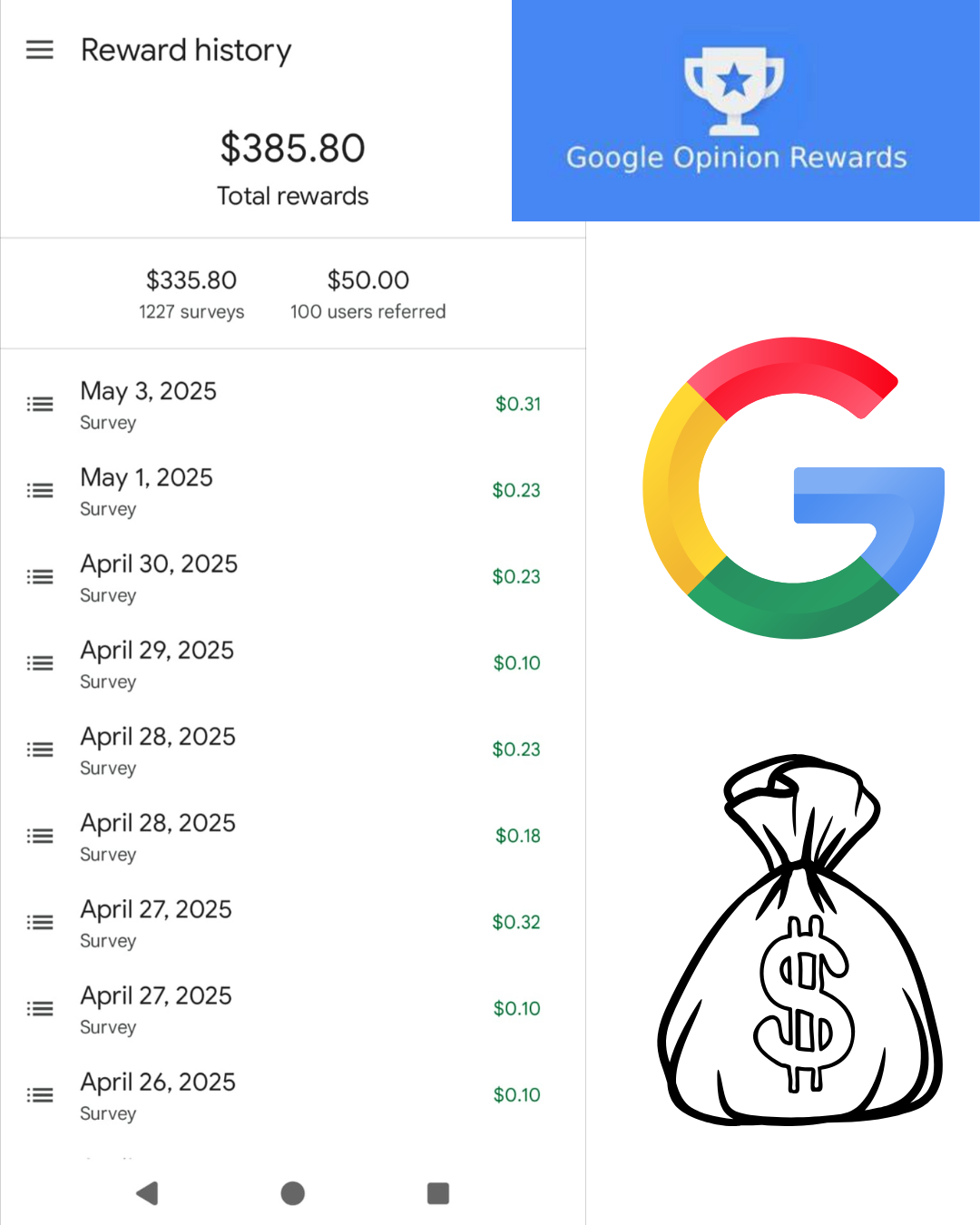
Task: Tap the Android home circle button
Action: point(293,1193)
